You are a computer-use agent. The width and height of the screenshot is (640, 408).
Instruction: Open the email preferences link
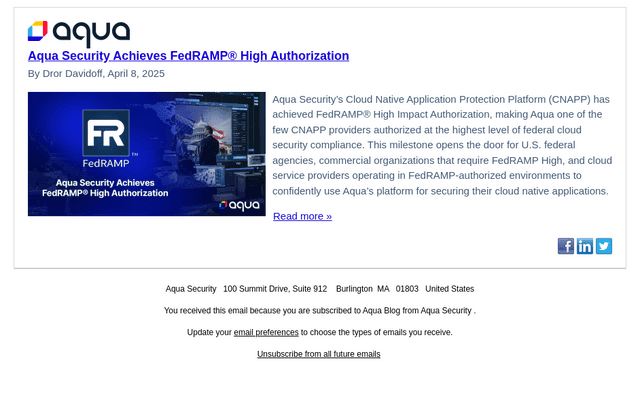(266, 332)
